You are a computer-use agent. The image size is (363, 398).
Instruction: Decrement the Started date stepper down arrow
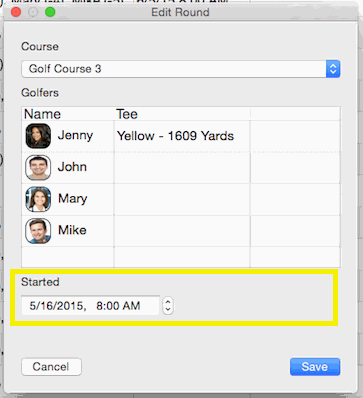point(168,310)
